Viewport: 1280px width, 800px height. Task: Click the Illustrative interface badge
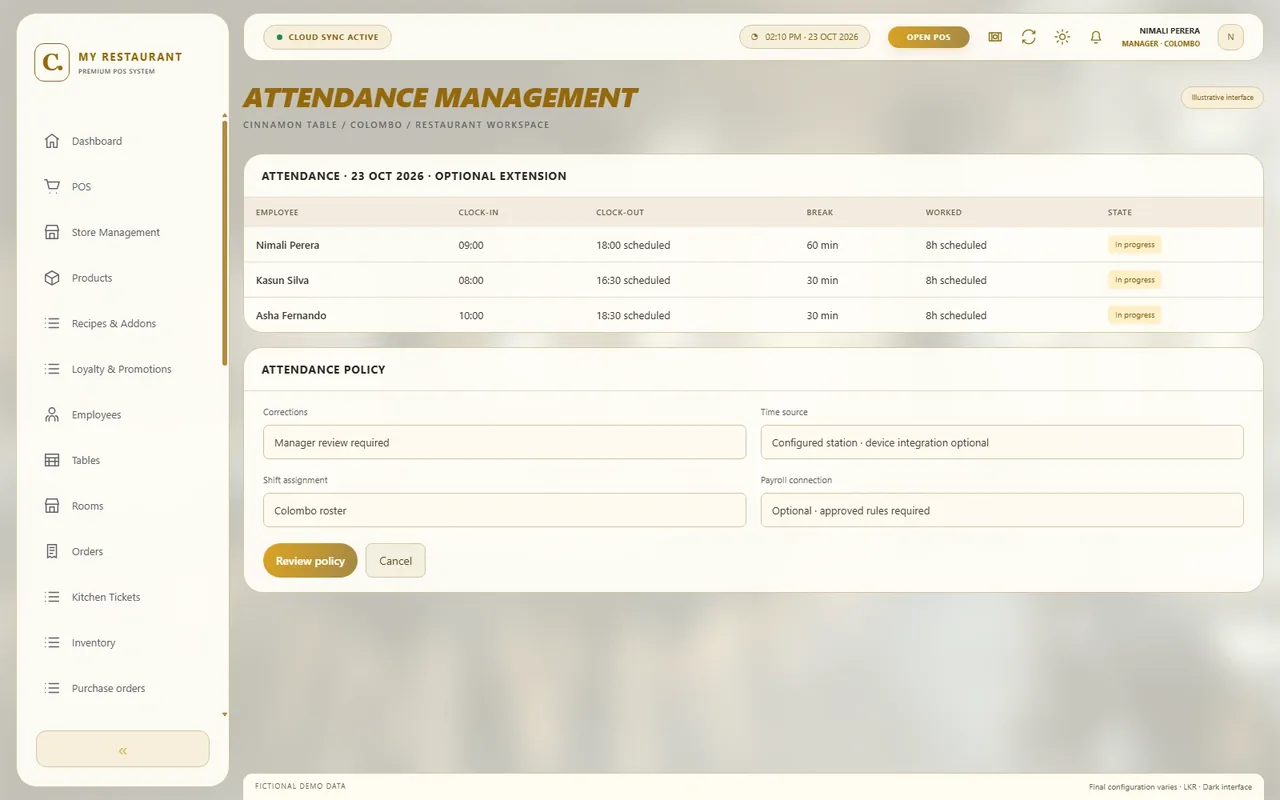tap(1222, 98)
